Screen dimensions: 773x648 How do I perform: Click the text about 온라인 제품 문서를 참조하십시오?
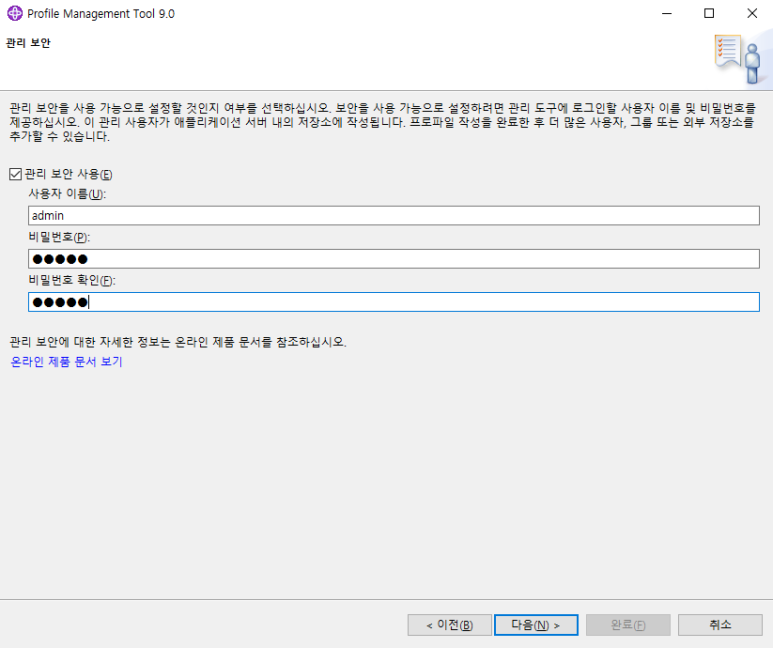178,342
